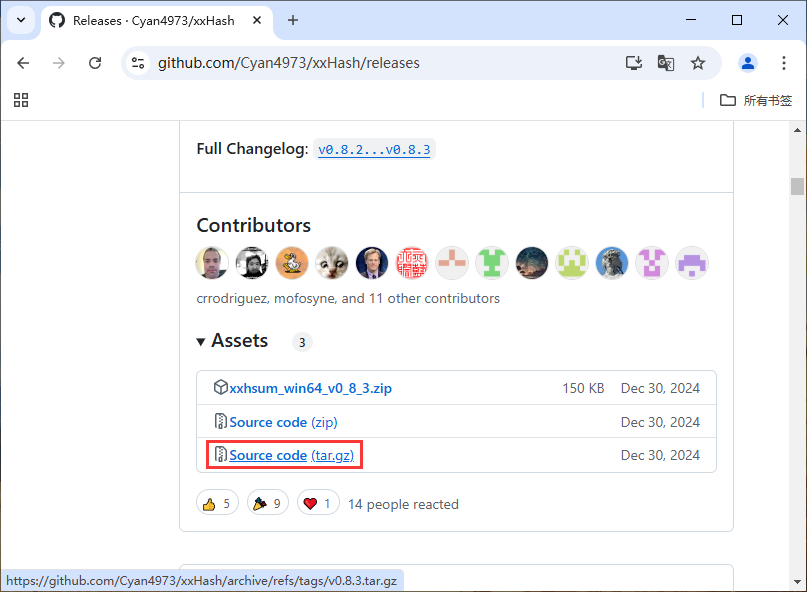This screenshot has height=592, width=807.
Task: Select the Releases · Cyan4973/xxHash tab
Action: [x=154, y=21]
